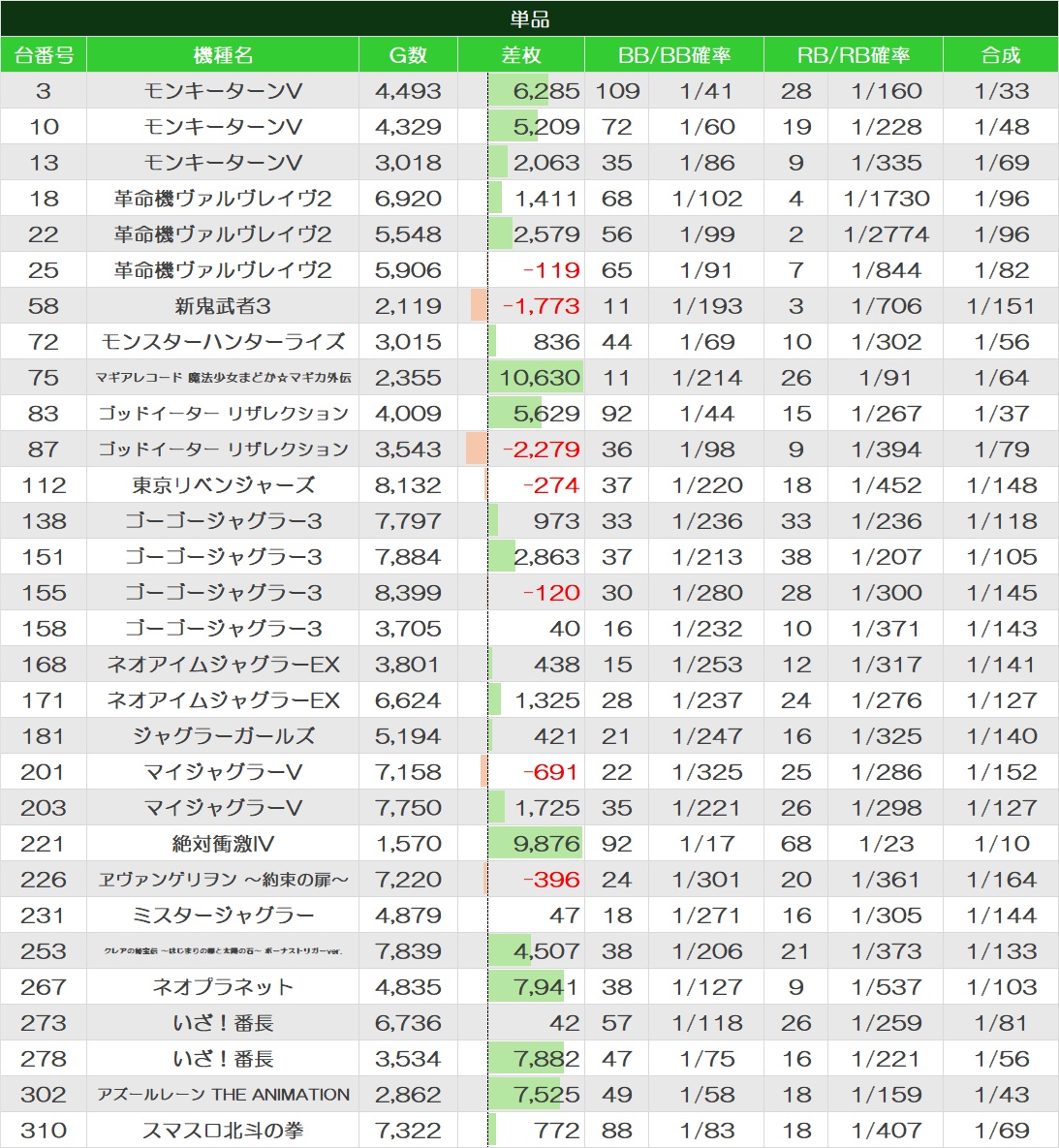Select 絶対衝激IV machine name
1059x1148 pixels.
point(223,844)
